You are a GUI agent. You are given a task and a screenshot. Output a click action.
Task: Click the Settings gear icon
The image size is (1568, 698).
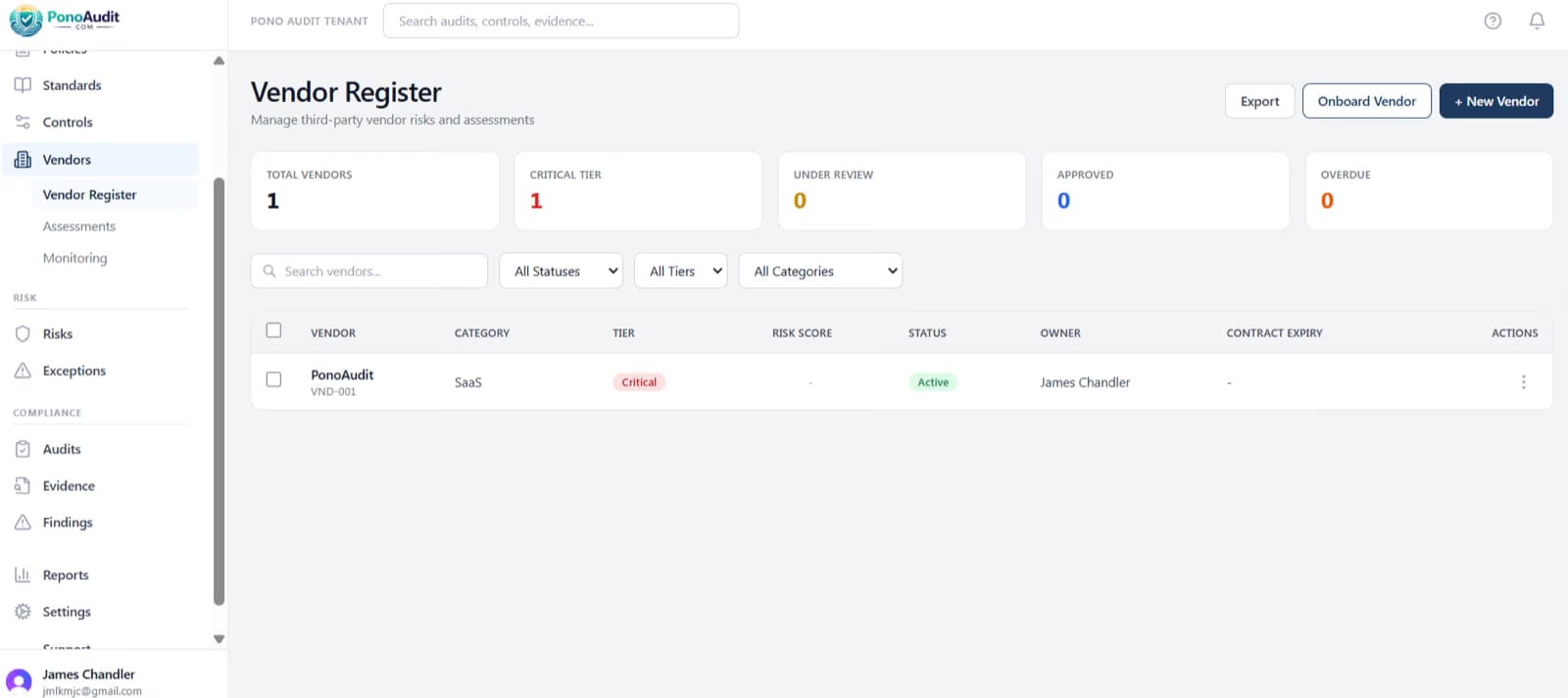click(23, 612)
